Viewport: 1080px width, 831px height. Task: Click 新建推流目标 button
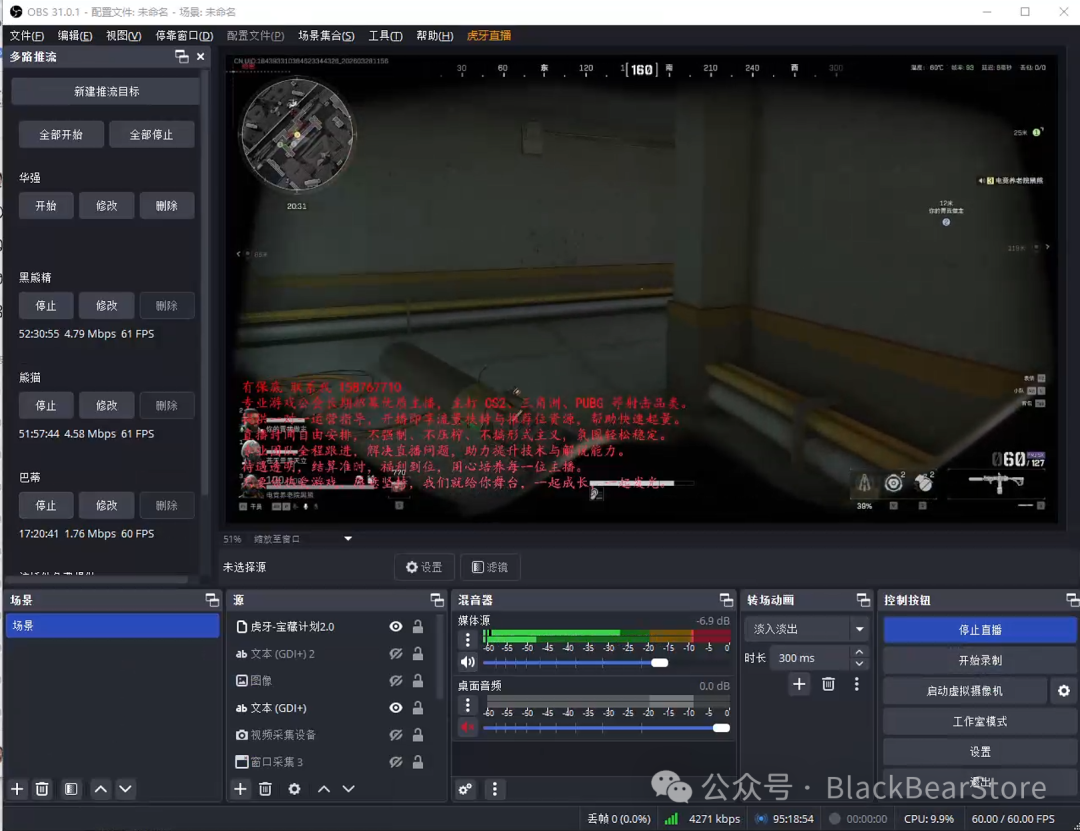106,91
